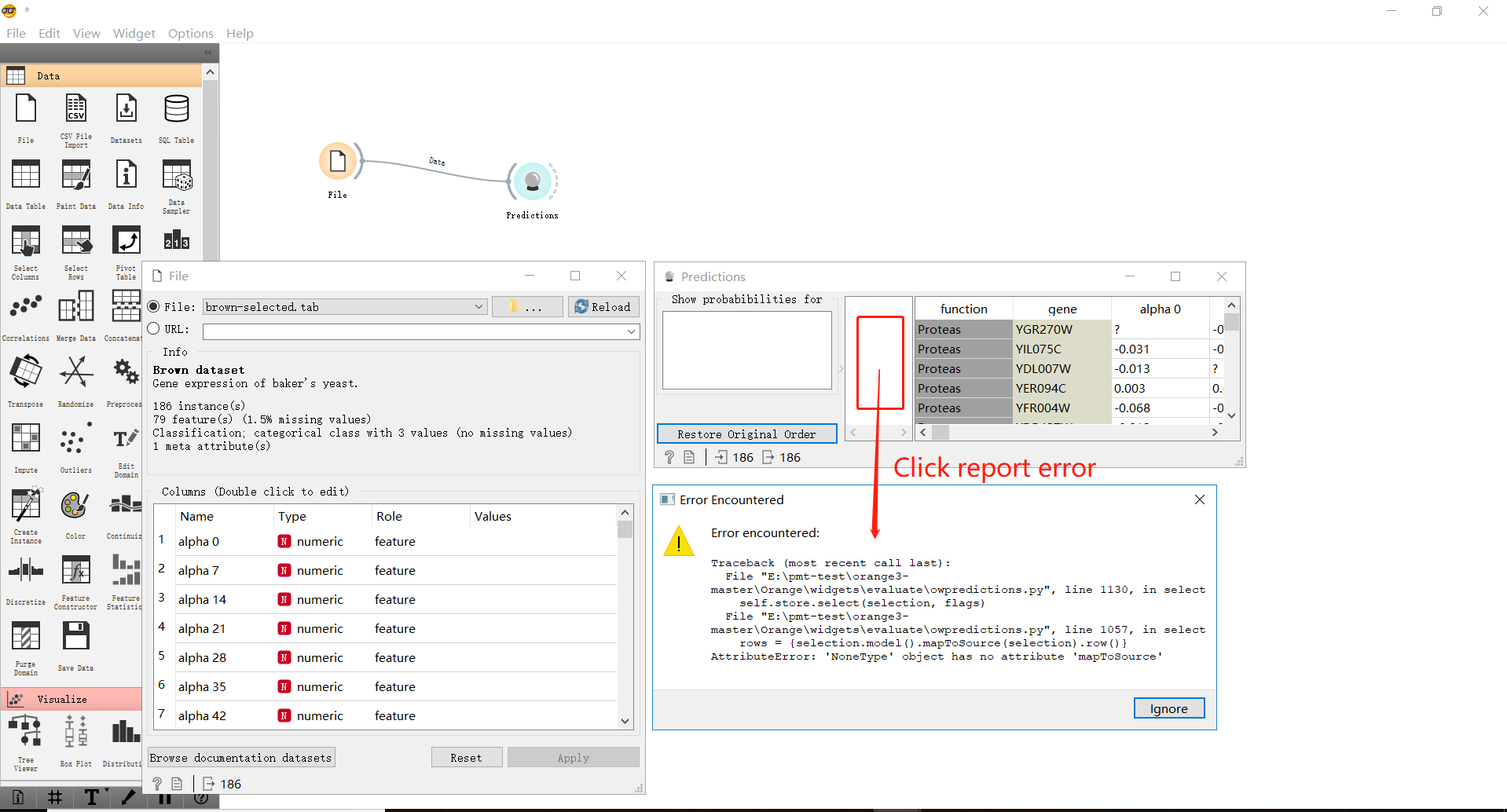Viewport: 1507px width, 812px height.
Task: Open the Box Plot widget
Action: point(75,730)
